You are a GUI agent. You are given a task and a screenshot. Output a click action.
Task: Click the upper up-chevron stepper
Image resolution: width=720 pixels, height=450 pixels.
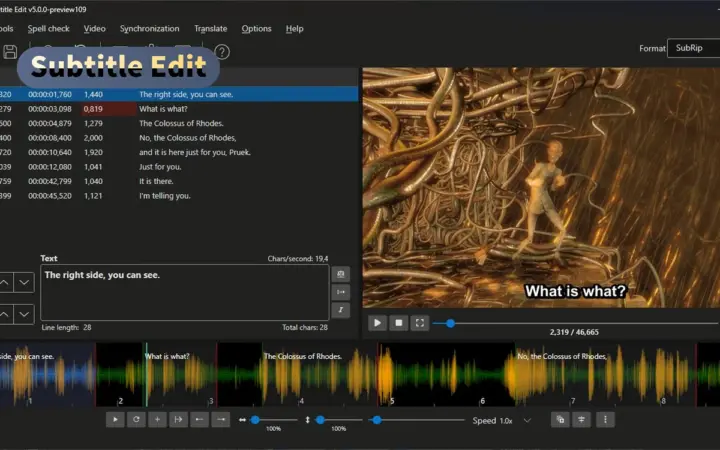tap(5, 282)
